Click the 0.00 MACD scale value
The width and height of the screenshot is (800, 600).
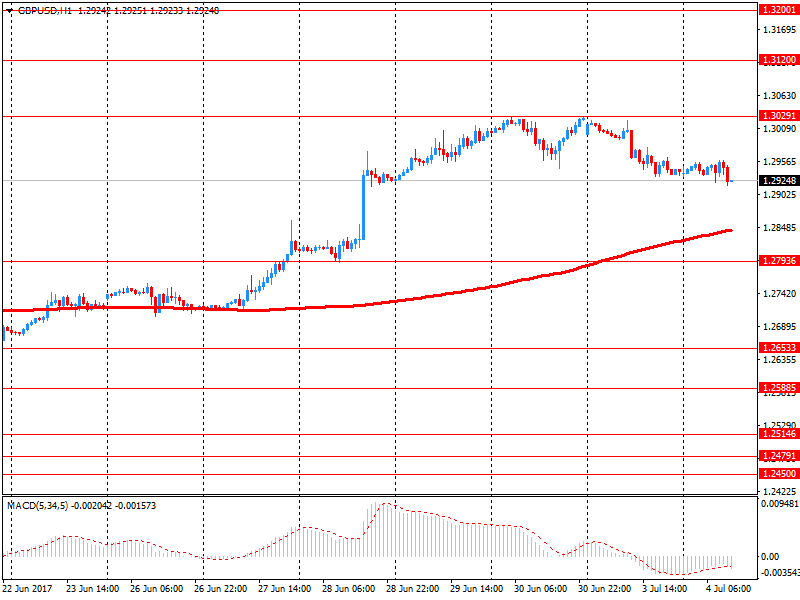click(x=770, y=557)
